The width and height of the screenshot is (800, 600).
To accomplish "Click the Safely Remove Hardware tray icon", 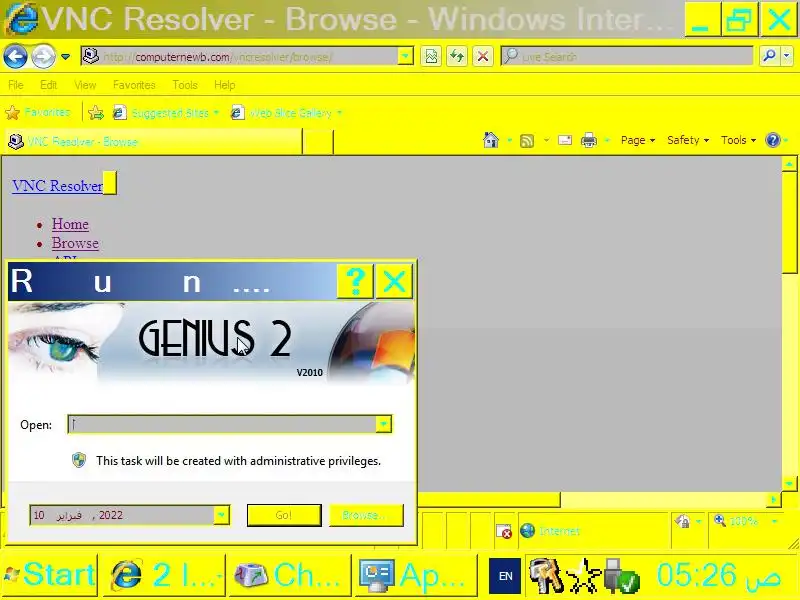I will (621, 577).
